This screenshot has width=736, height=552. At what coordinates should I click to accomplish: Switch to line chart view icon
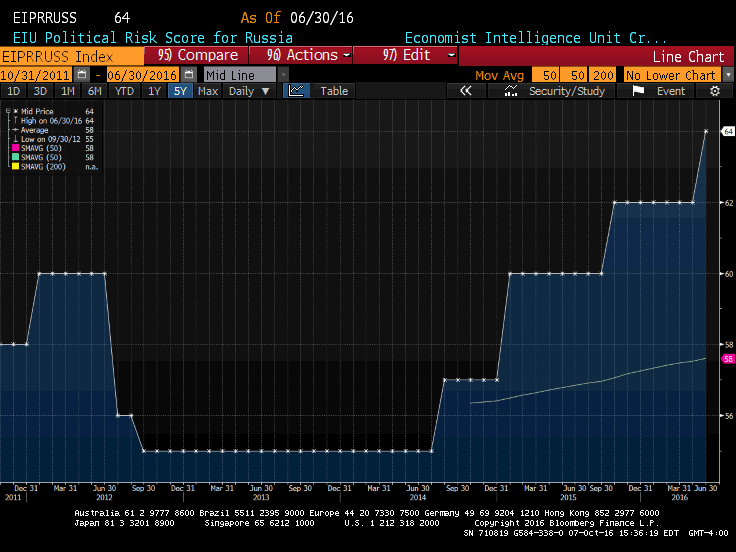[x=296, y=91]
